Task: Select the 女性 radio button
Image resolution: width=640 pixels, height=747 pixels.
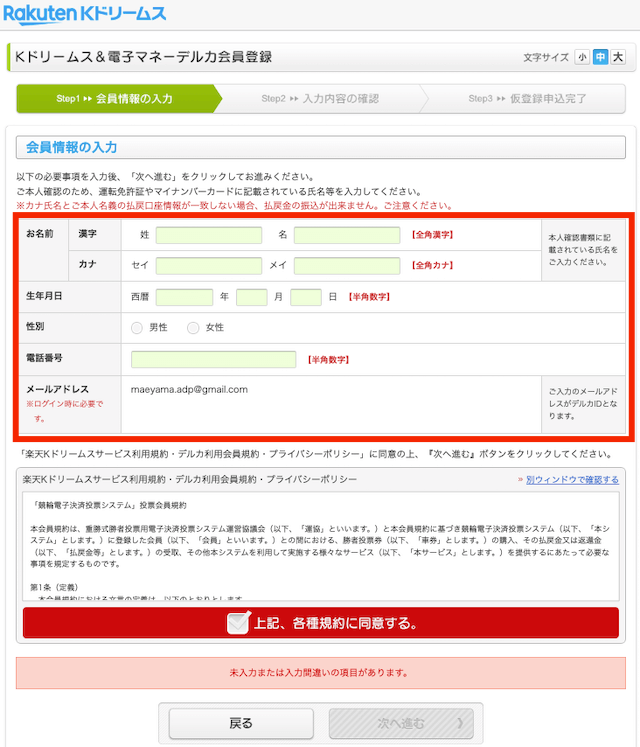Action: [193, 328]
